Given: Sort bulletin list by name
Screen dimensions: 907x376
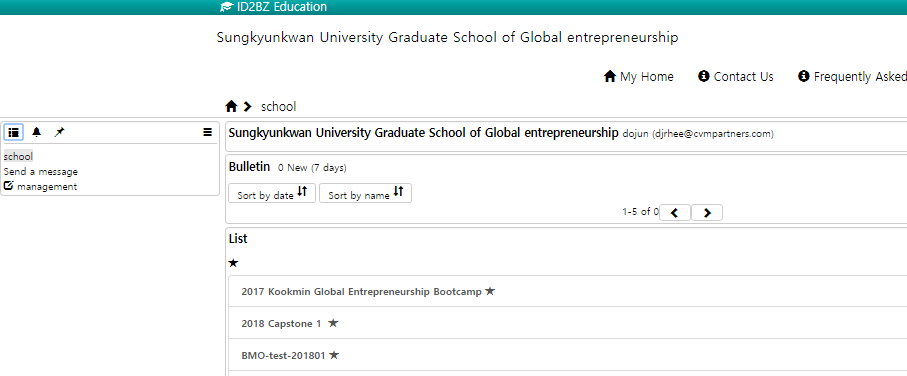Looking at the screenshot, I should click(366, 193).
